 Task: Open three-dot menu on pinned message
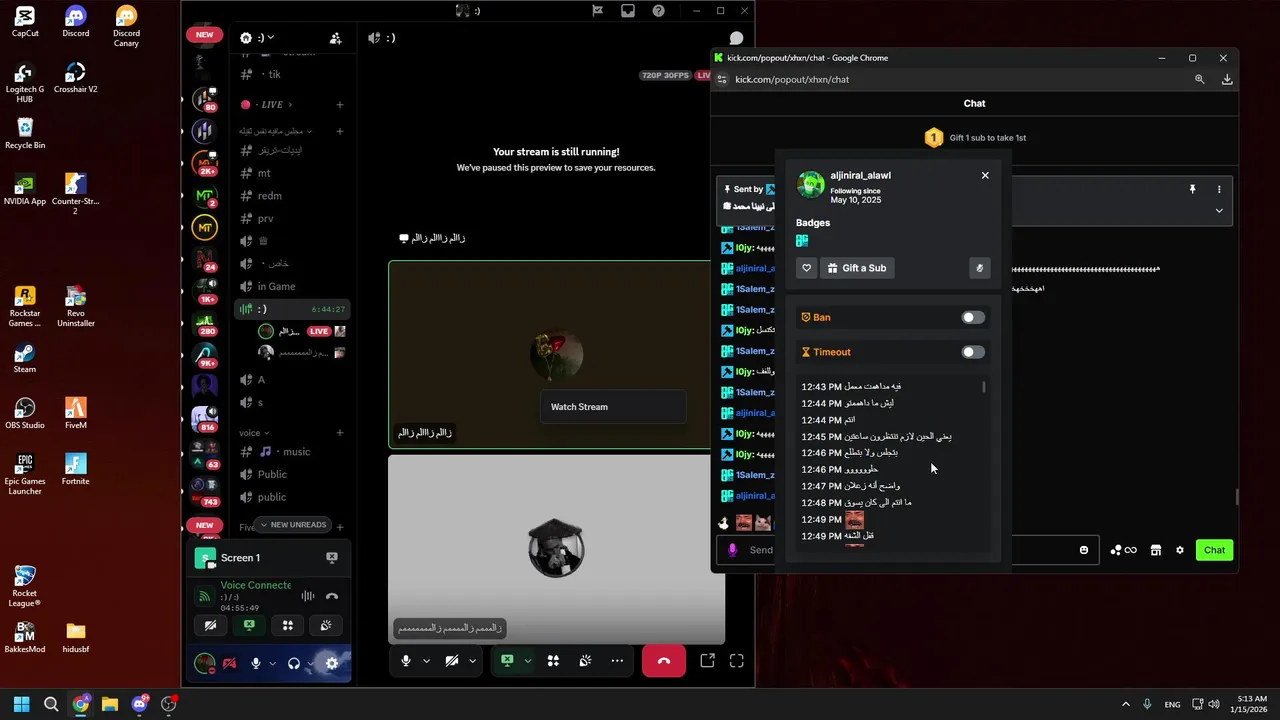(x=1219, y=189)
